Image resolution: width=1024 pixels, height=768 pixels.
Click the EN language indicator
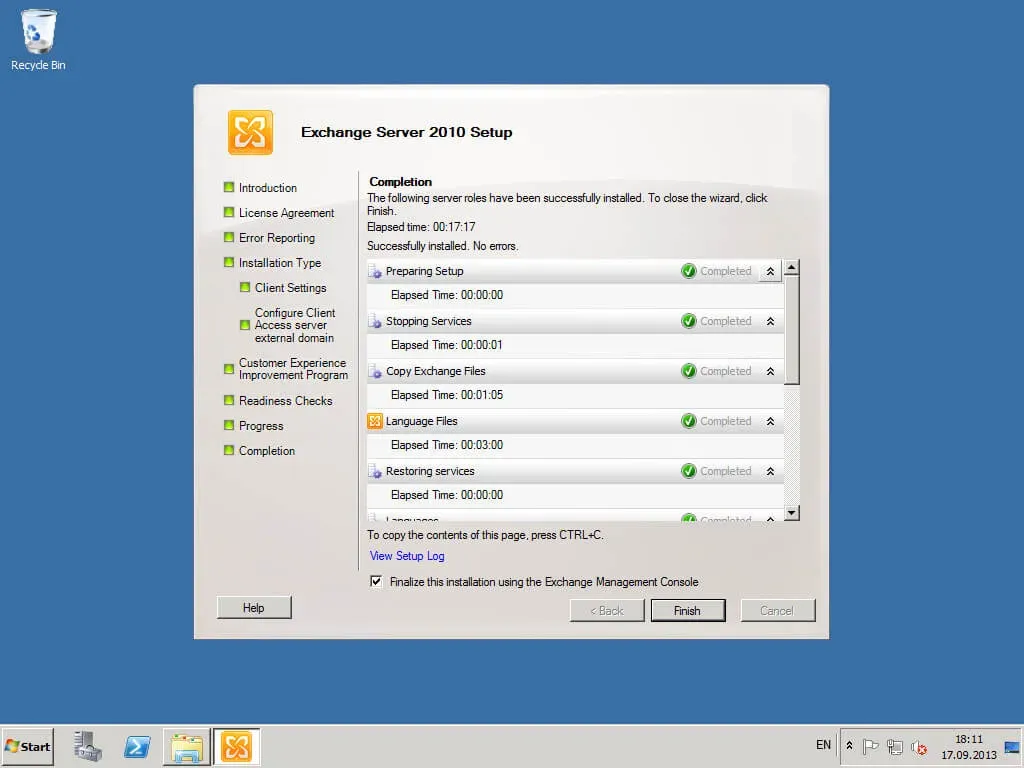823,745
